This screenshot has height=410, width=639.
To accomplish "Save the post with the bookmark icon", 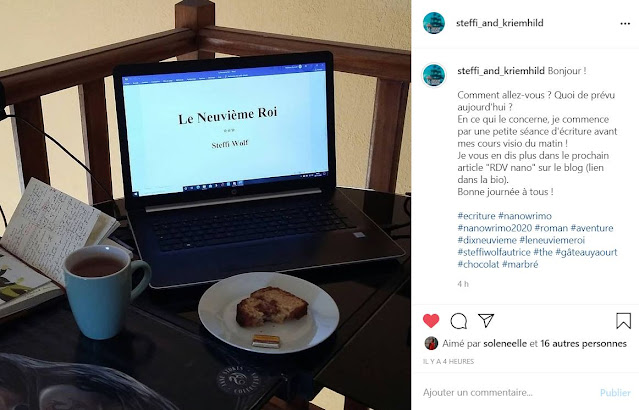I will [x=624, y=321].
